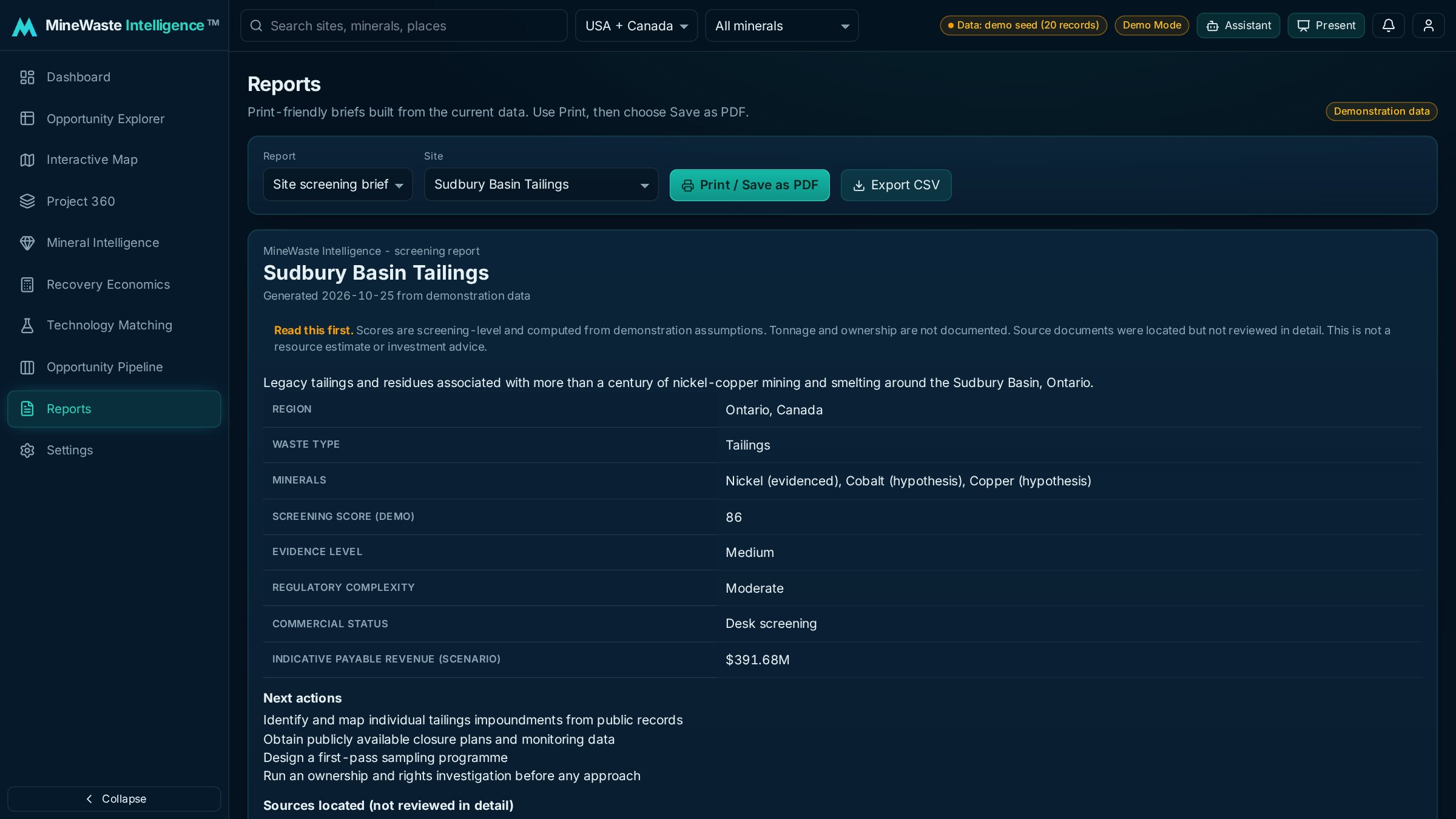Click the Technology Matching flask icon
The width and height of the screenshot is (1456, 819).
tap(27, 326)
